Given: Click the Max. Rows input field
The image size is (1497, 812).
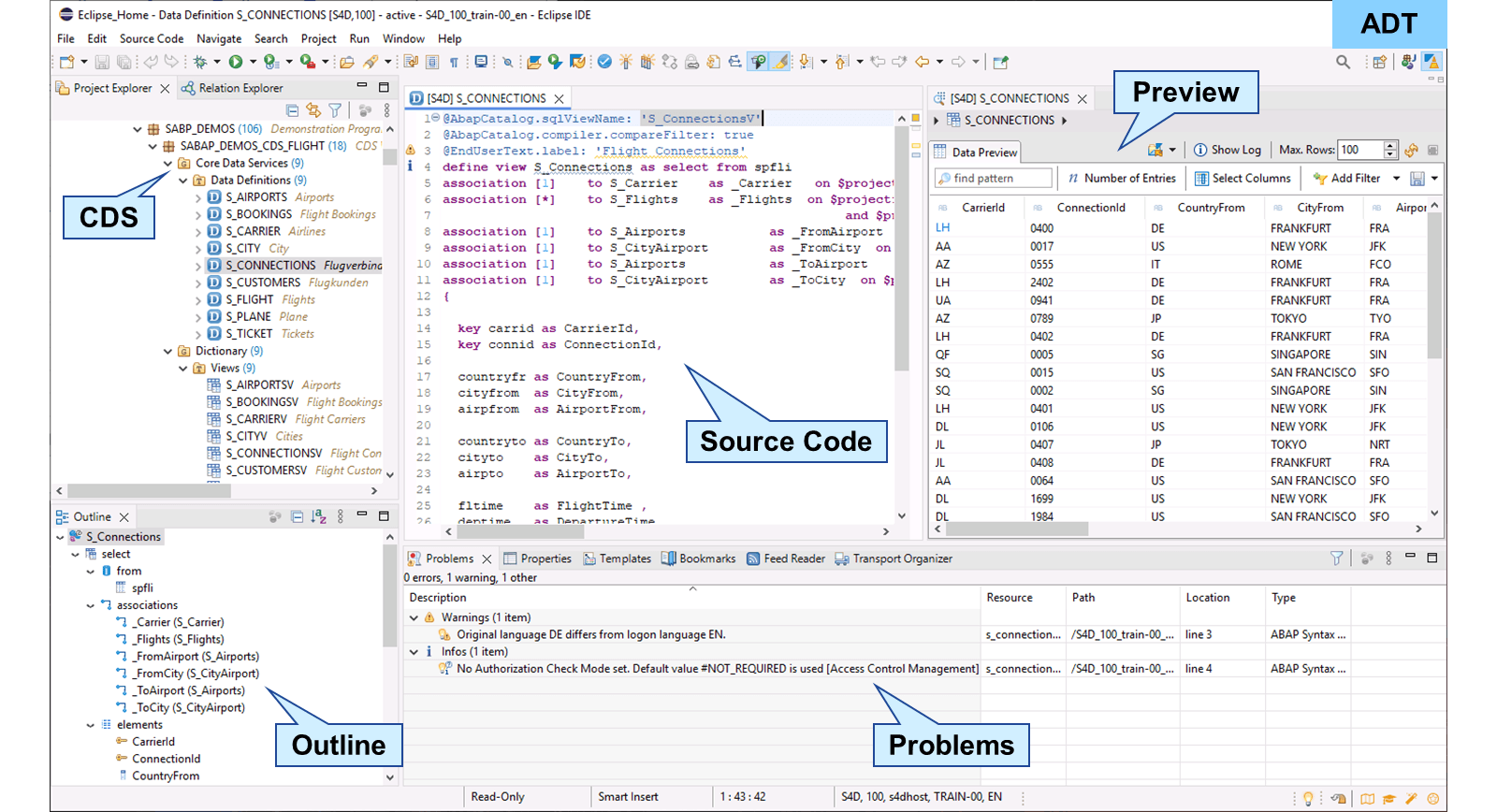Looking at the screenshot, I should tap(1360, 150).
